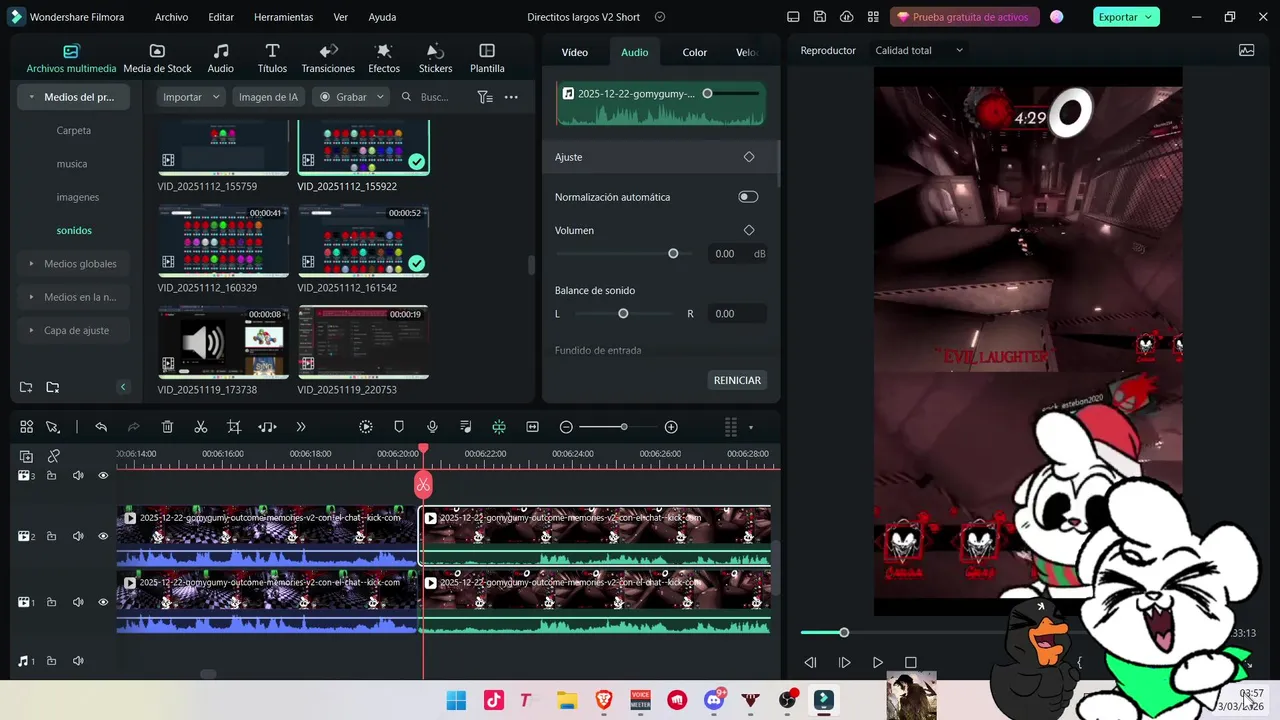
Task: Select thumbnail VID_20251119_173738
Action: pyautogui.click(x=223, y=342)
